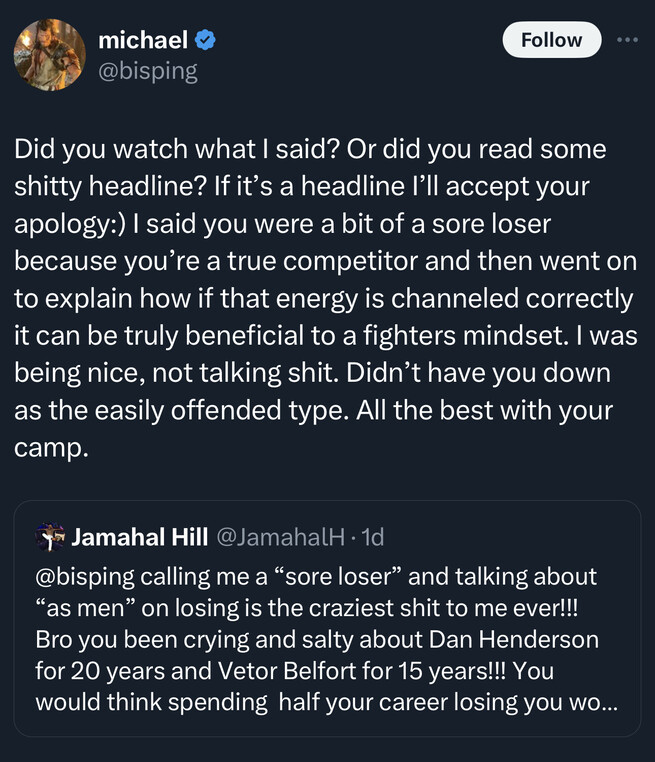The height and width of the screenshot is (762, 655).
Task: Click the @bisping mention in quoted post
Action: (85, 577)
